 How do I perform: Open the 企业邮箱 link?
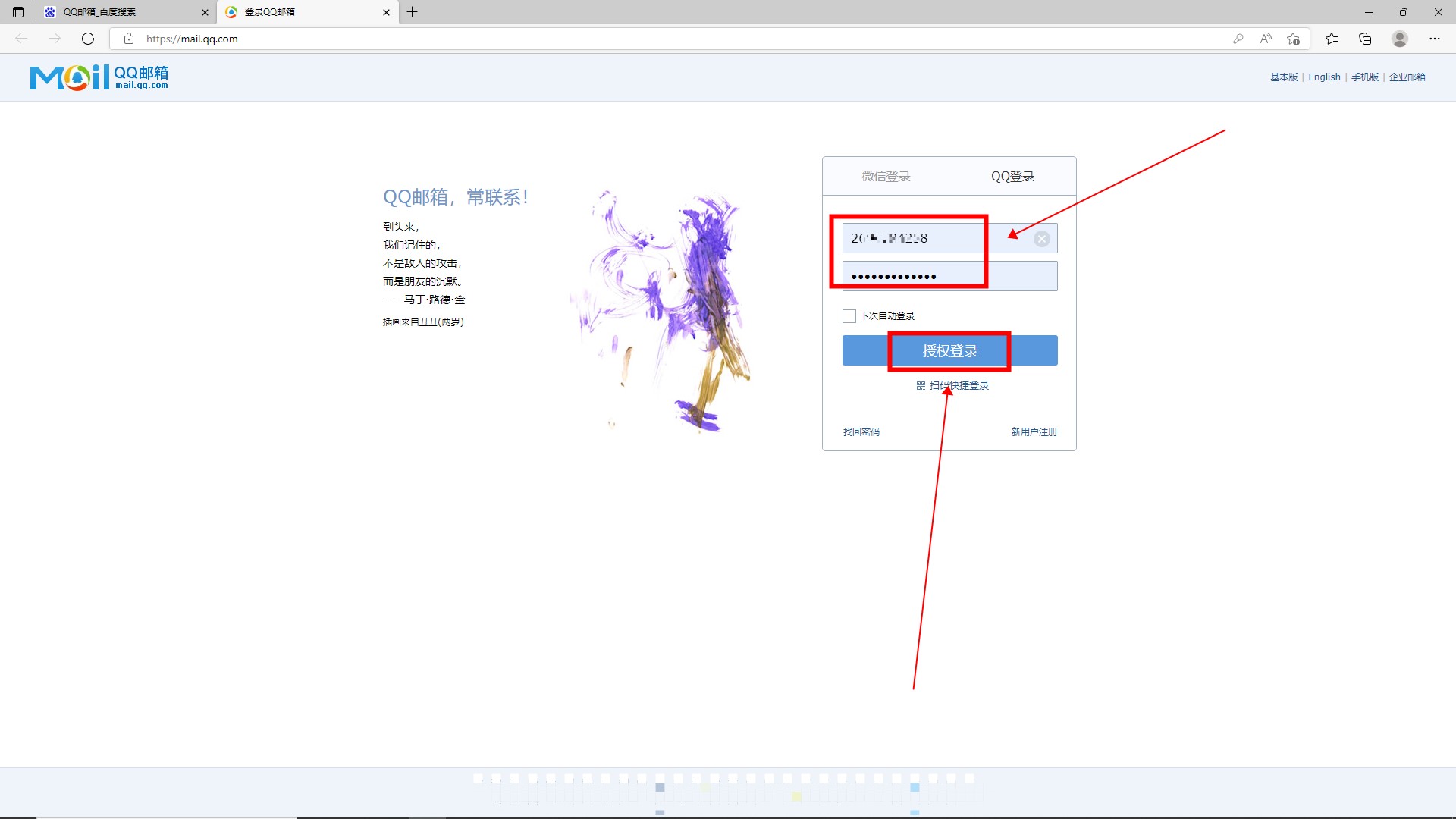point(1407,77)
